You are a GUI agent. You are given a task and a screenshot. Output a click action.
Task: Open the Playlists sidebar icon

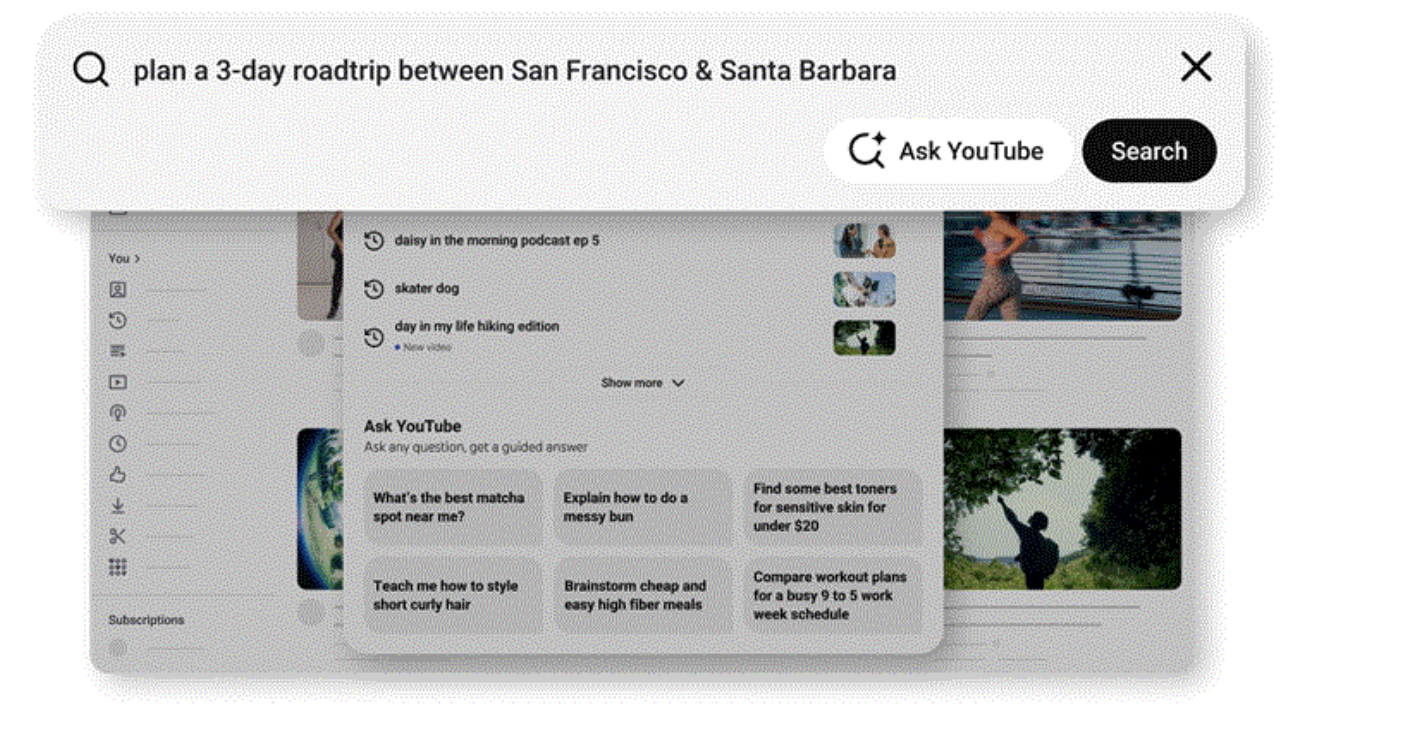point(118,351)
